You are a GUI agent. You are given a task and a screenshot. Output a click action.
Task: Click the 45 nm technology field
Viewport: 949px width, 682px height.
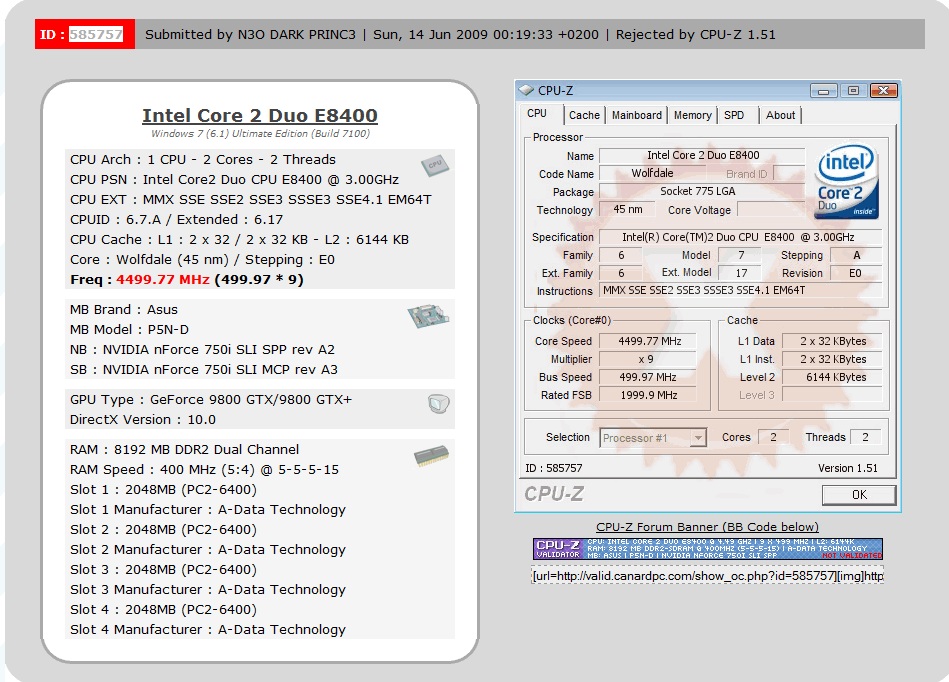click(x=628, y=210)
